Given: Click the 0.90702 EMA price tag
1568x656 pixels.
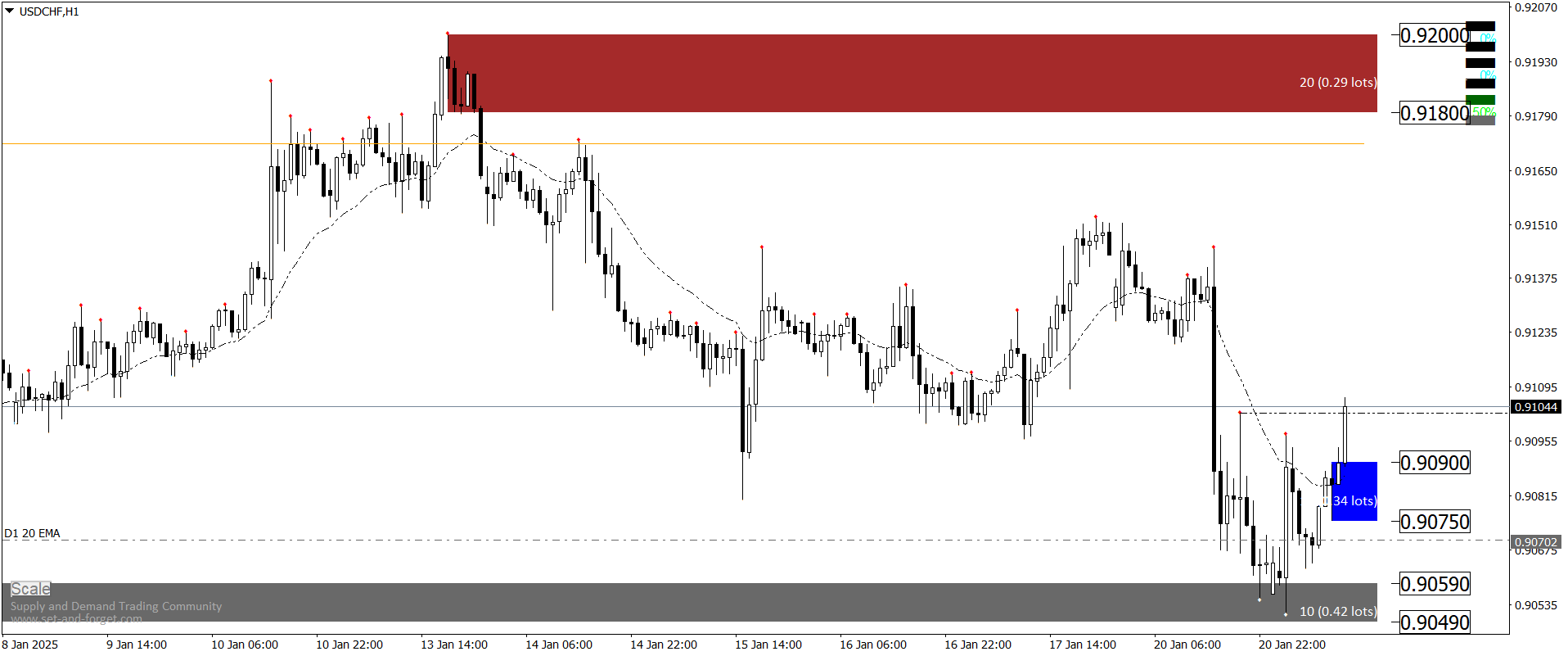Looking at the screenshot, I should point(1536,542).
